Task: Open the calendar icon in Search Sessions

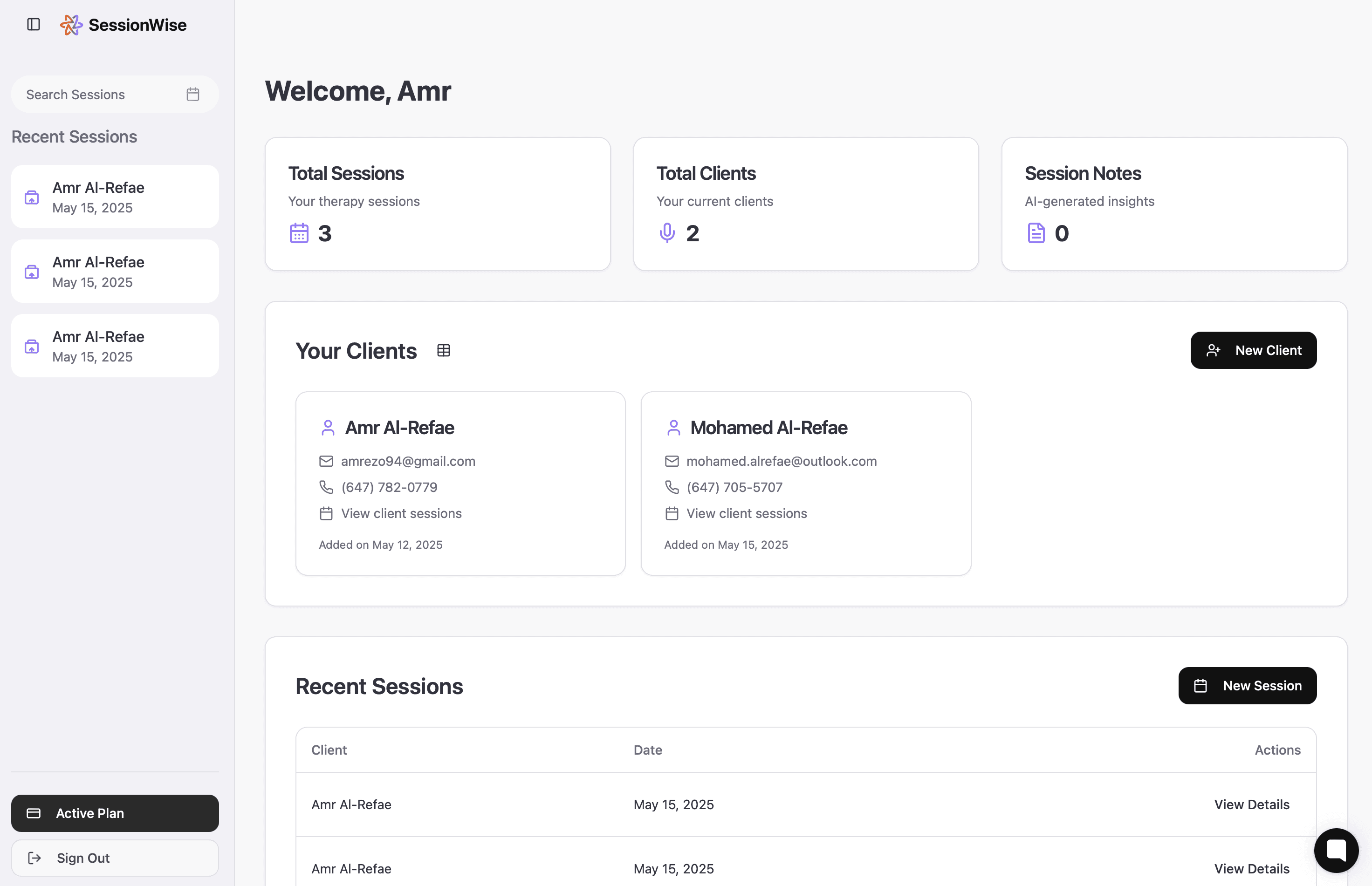Action: tap(193, 95)
